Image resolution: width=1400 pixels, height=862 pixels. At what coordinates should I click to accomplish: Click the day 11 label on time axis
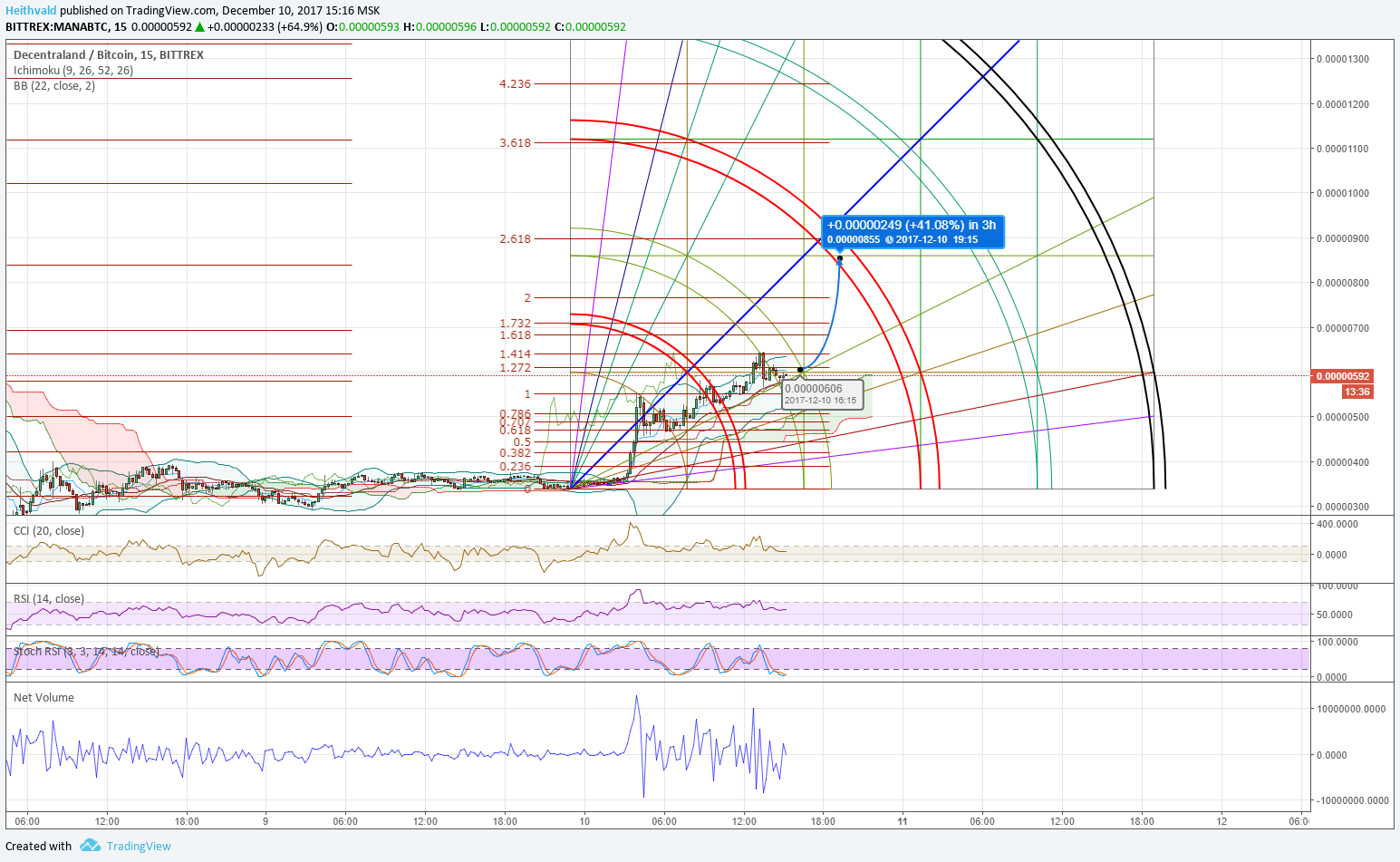tap(903, 821)
